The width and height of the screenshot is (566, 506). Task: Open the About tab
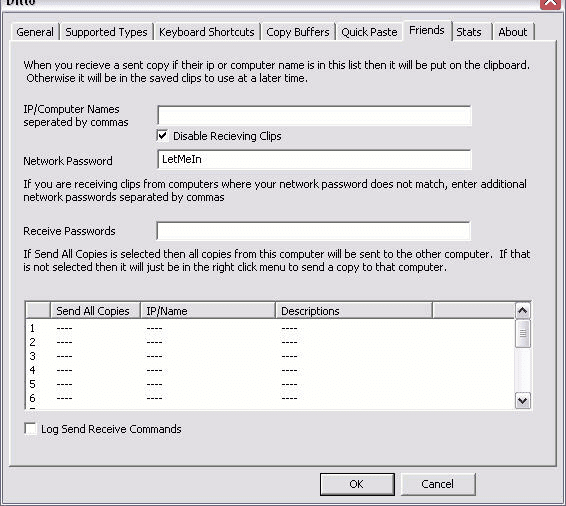[x=513, y=32]
